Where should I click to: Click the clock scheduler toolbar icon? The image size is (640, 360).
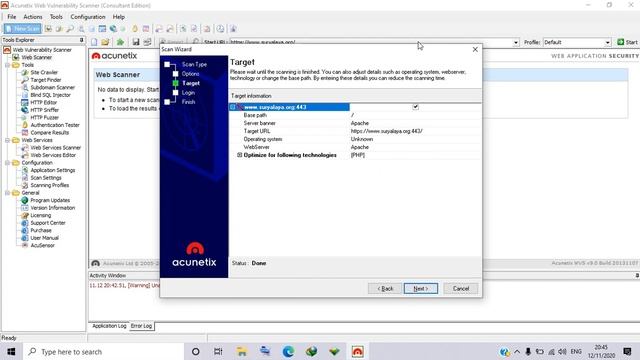pos(220,29)
